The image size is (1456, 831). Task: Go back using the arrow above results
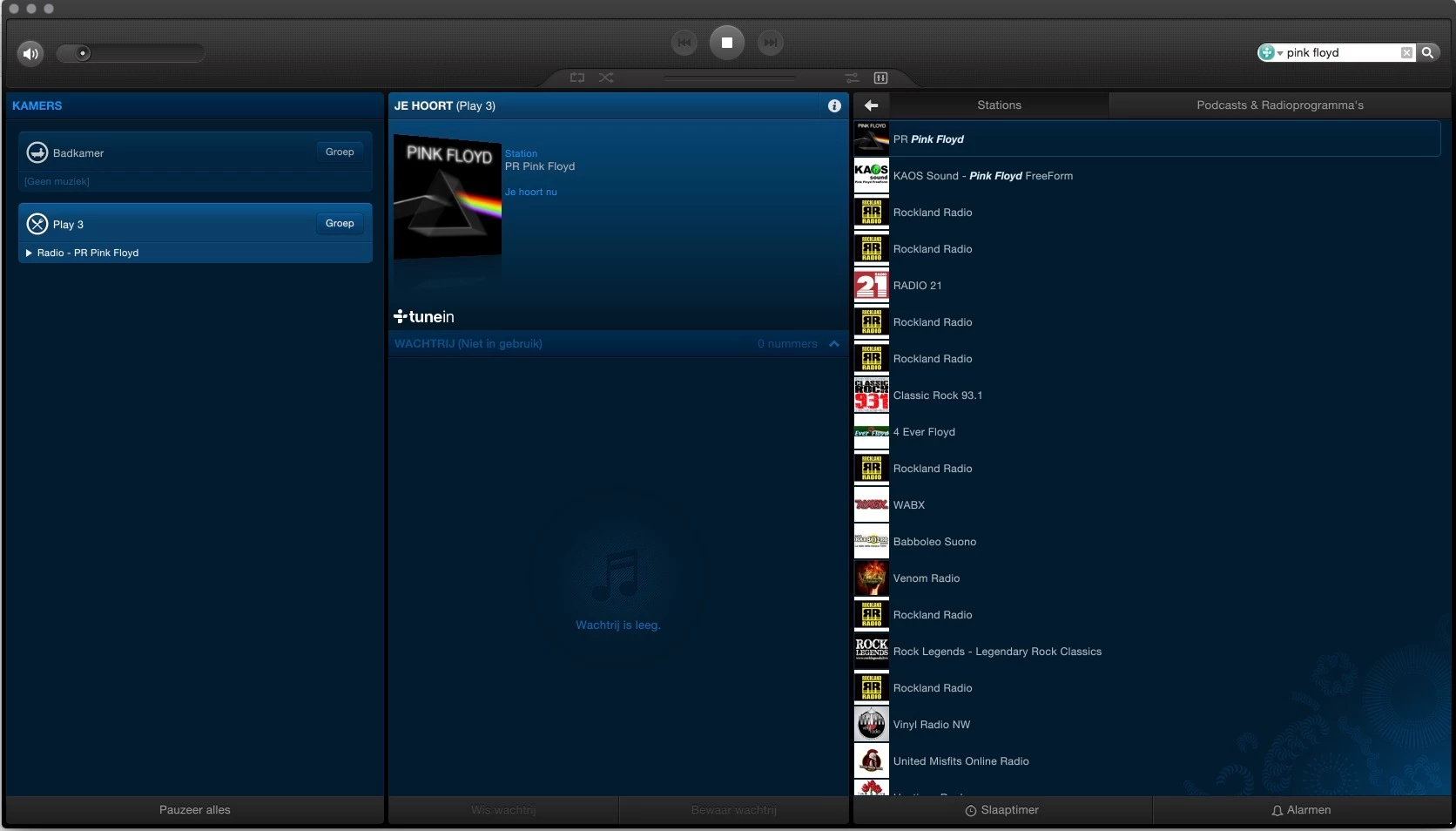(871, 105)
